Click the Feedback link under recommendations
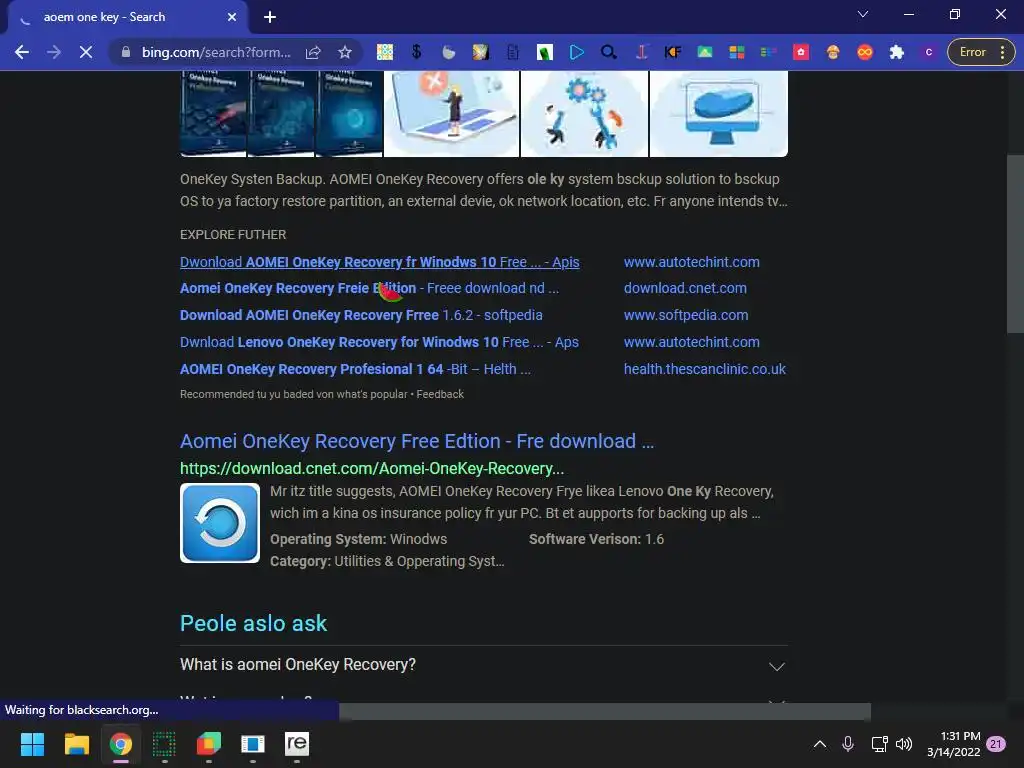The width and height of the screenshot is (1024, 768). [440, 394]
